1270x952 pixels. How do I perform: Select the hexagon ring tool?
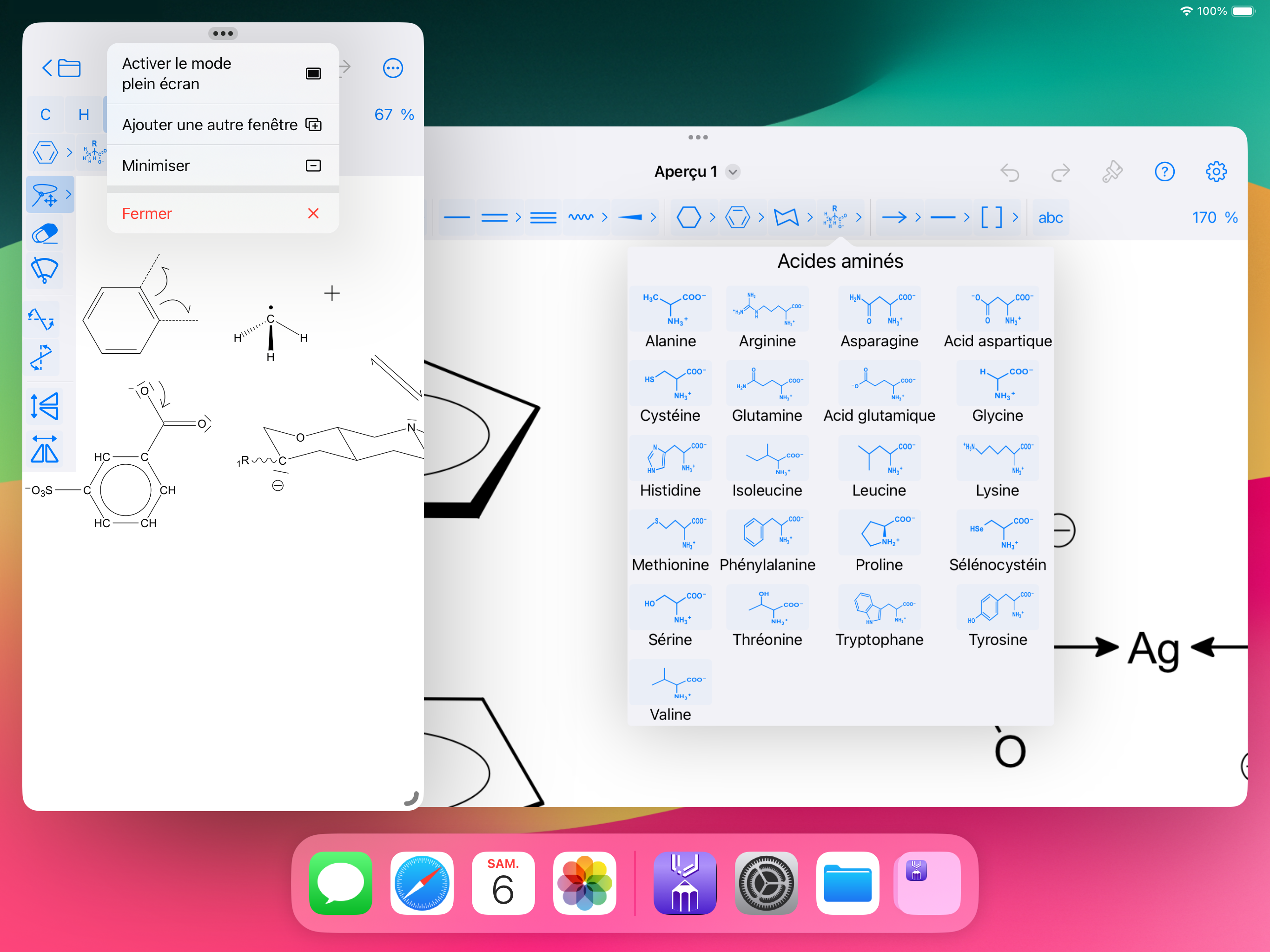click(x=689, y=218)
